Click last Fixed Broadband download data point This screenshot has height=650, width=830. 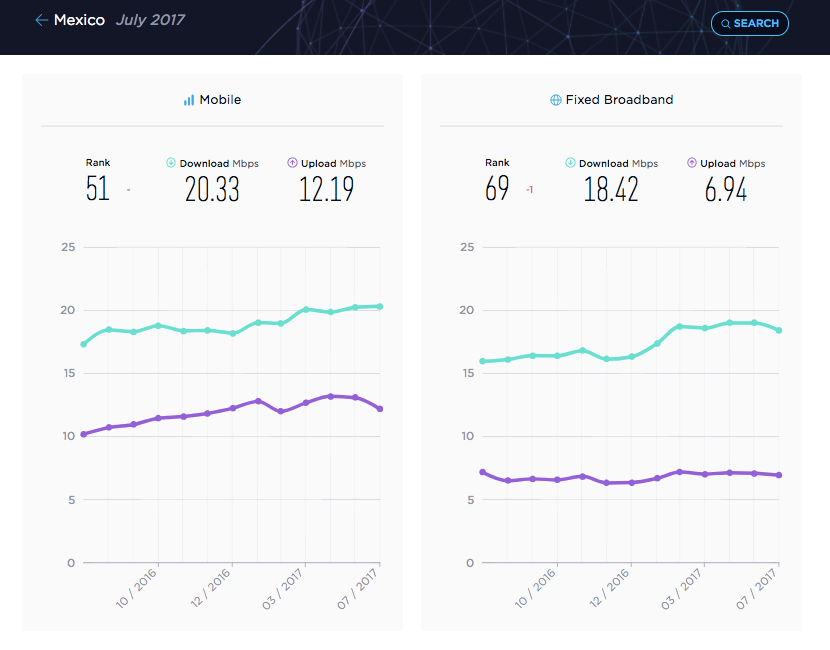[779, 330]
